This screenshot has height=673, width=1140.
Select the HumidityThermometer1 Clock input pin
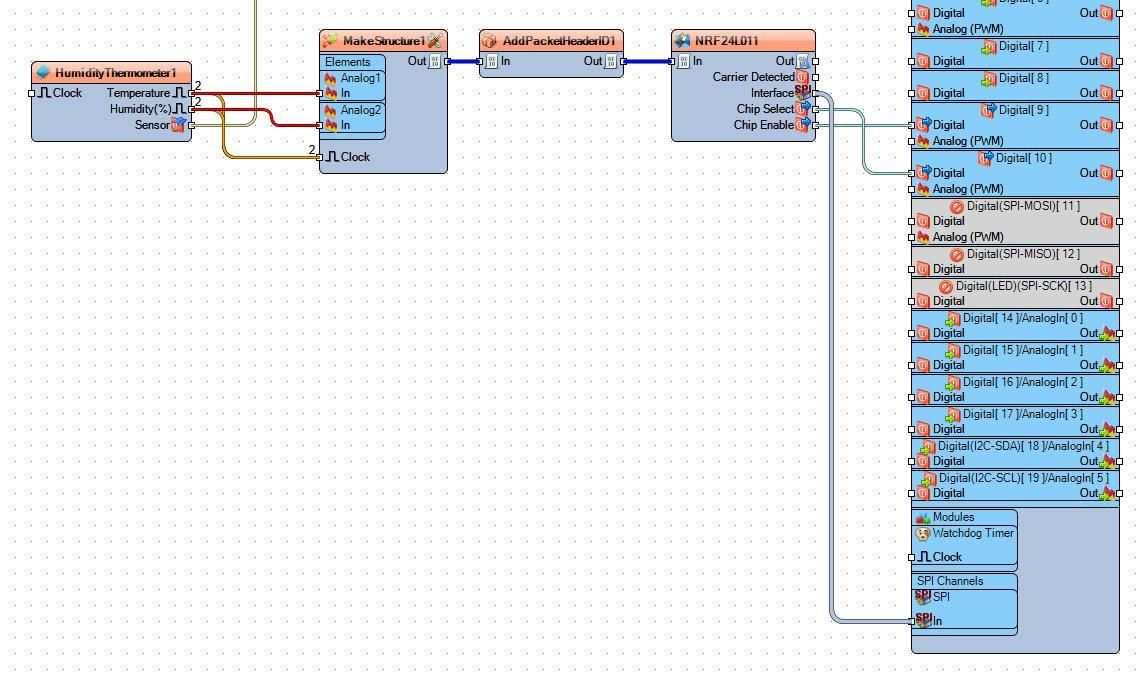[31, 93]
